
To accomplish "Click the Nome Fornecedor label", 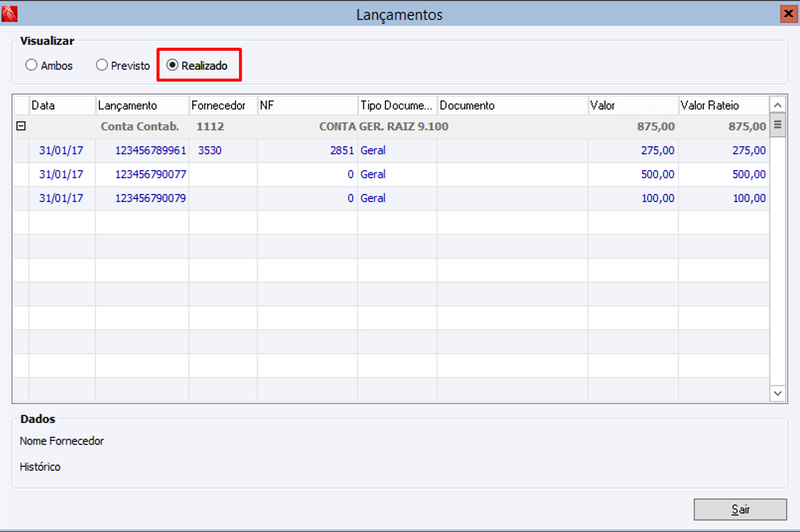I will click(x=62, y=441).
